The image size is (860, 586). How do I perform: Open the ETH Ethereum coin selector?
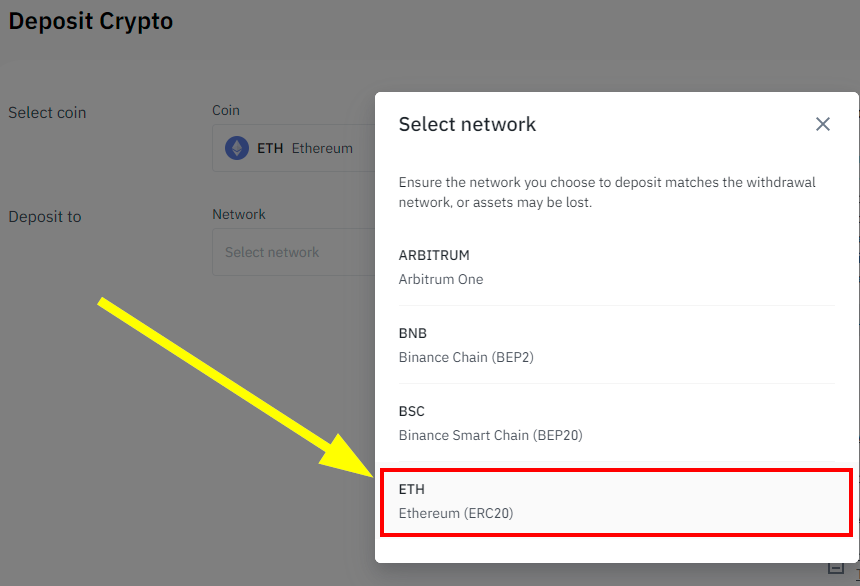click(x=292, y=148)
